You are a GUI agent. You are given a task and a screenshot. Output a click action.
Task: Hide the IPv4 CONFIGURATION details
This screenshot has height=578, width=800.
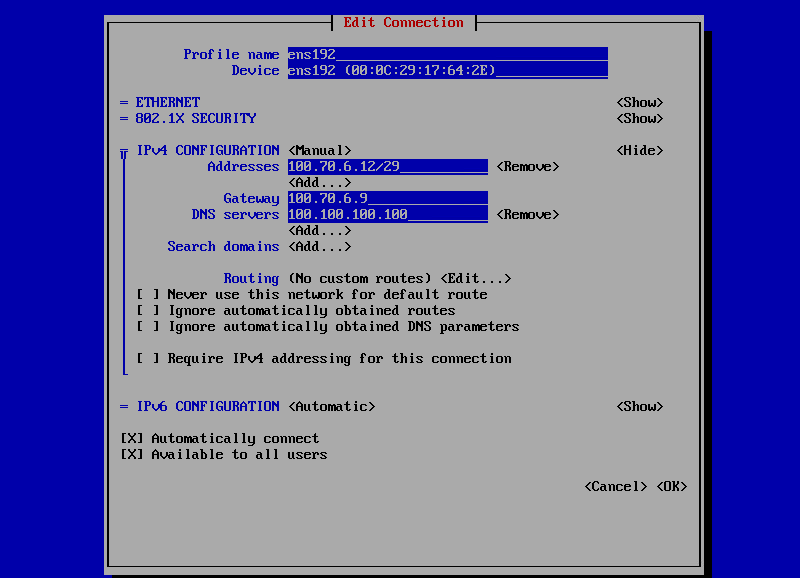(x=639, y=150)
